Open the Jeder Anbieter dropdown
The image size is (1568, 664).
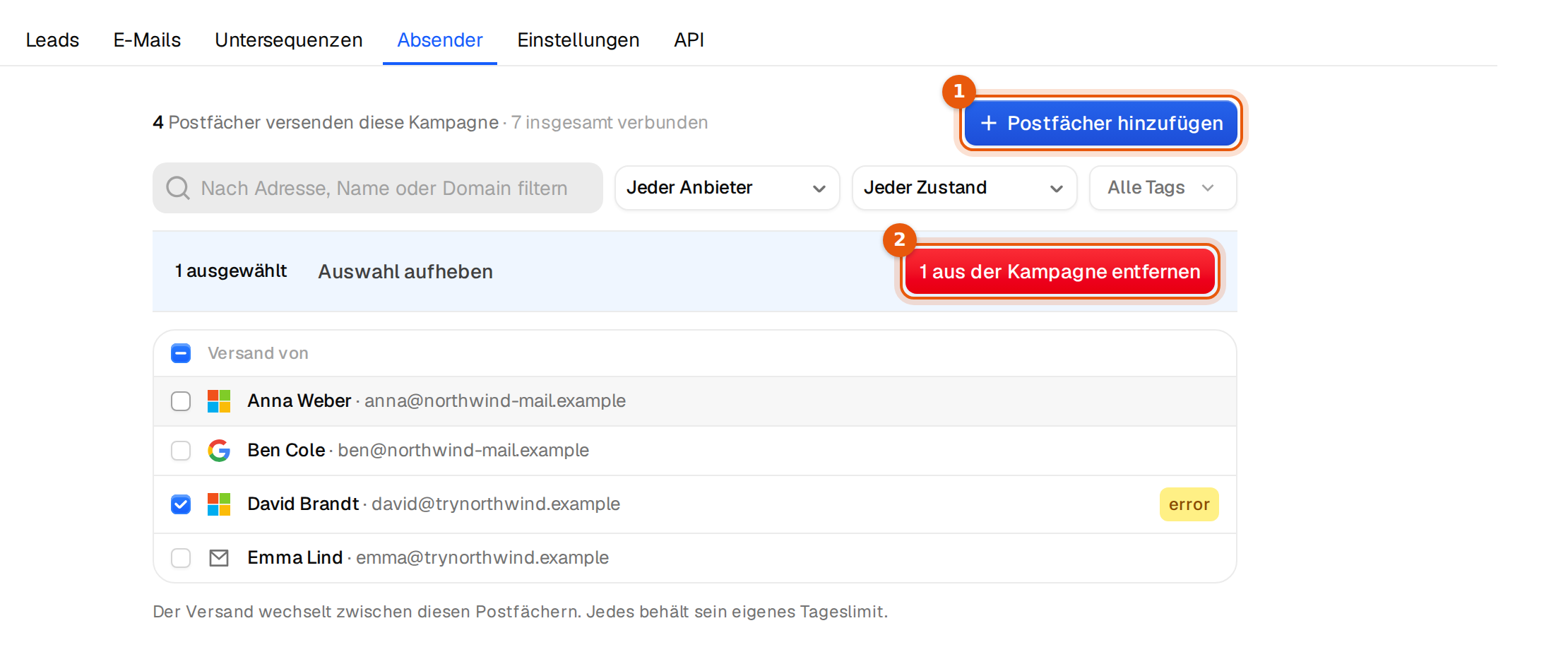(x=727, y=188)
